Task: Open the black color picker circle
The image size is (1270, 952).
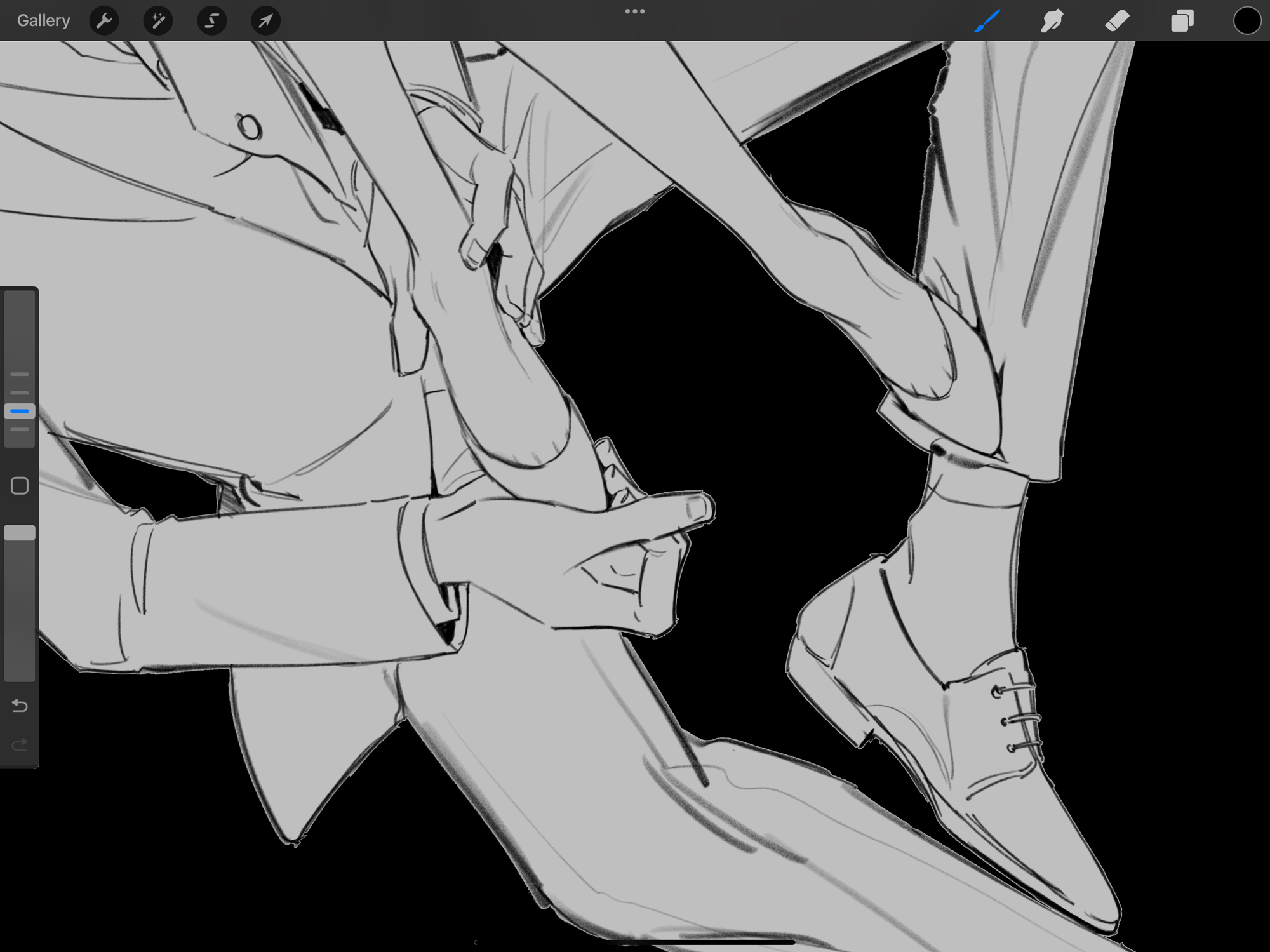Action: pyautogui.click(x=1247, y=21)
